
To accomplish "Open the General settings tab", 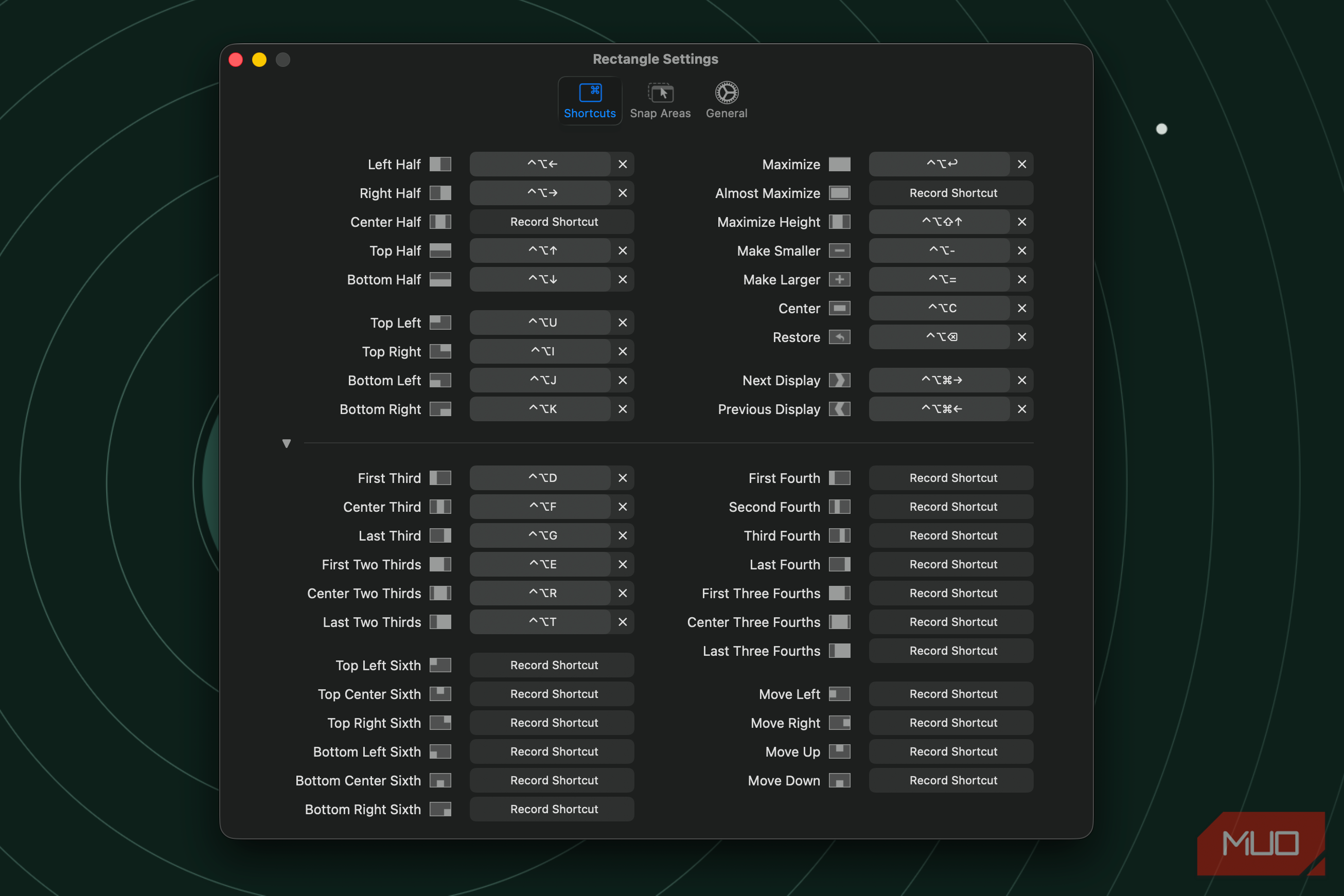I will click(726, 101).
